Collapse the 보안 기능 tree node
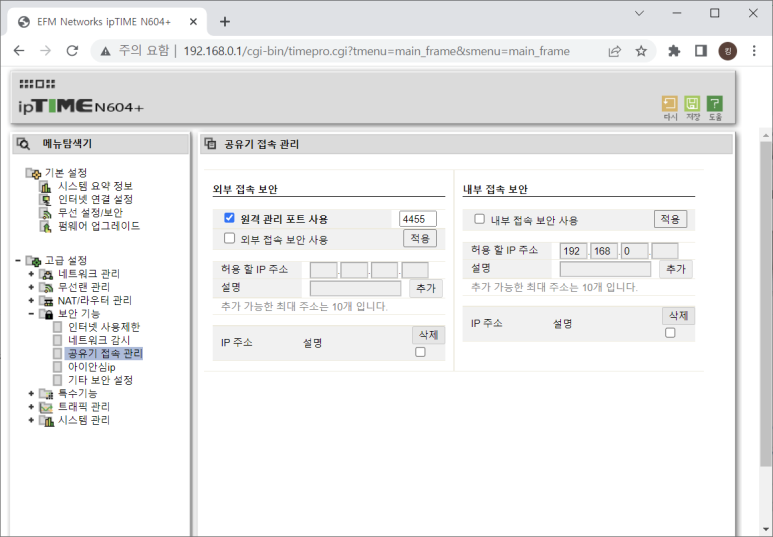This screenshot has height=537, width=773. click(31, 314)
